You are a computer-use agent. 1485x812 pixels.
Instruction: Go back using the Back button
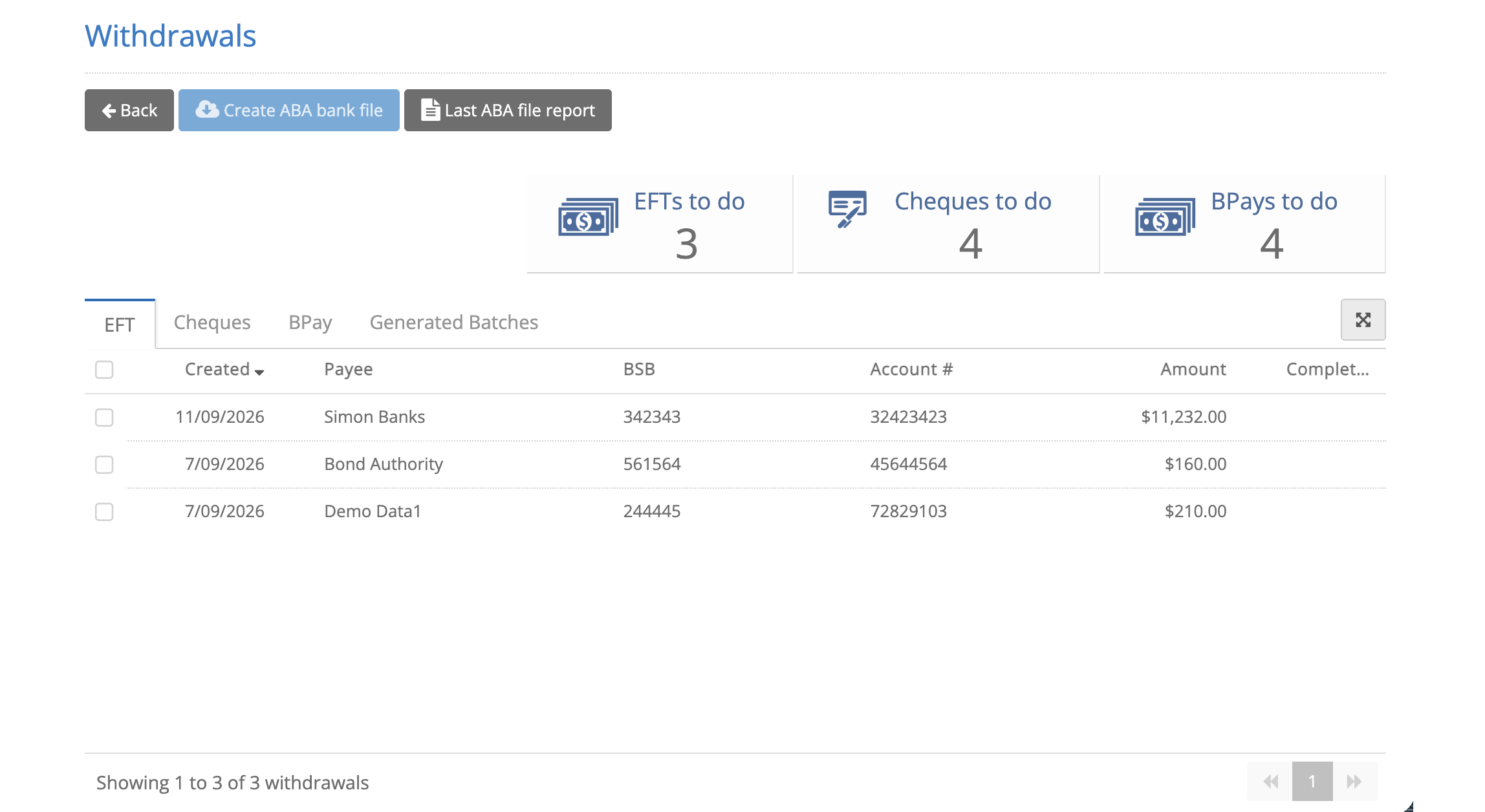129,110
